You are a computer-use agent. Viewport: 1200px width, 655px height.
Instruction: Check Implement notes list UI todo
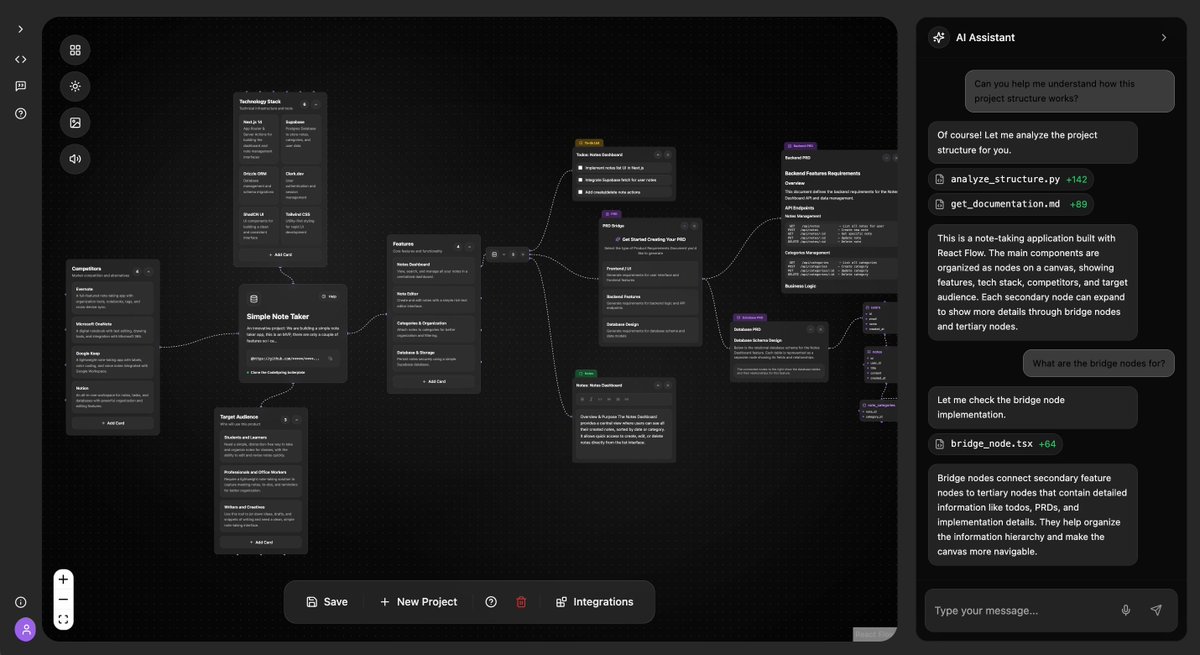pos(580,167)
